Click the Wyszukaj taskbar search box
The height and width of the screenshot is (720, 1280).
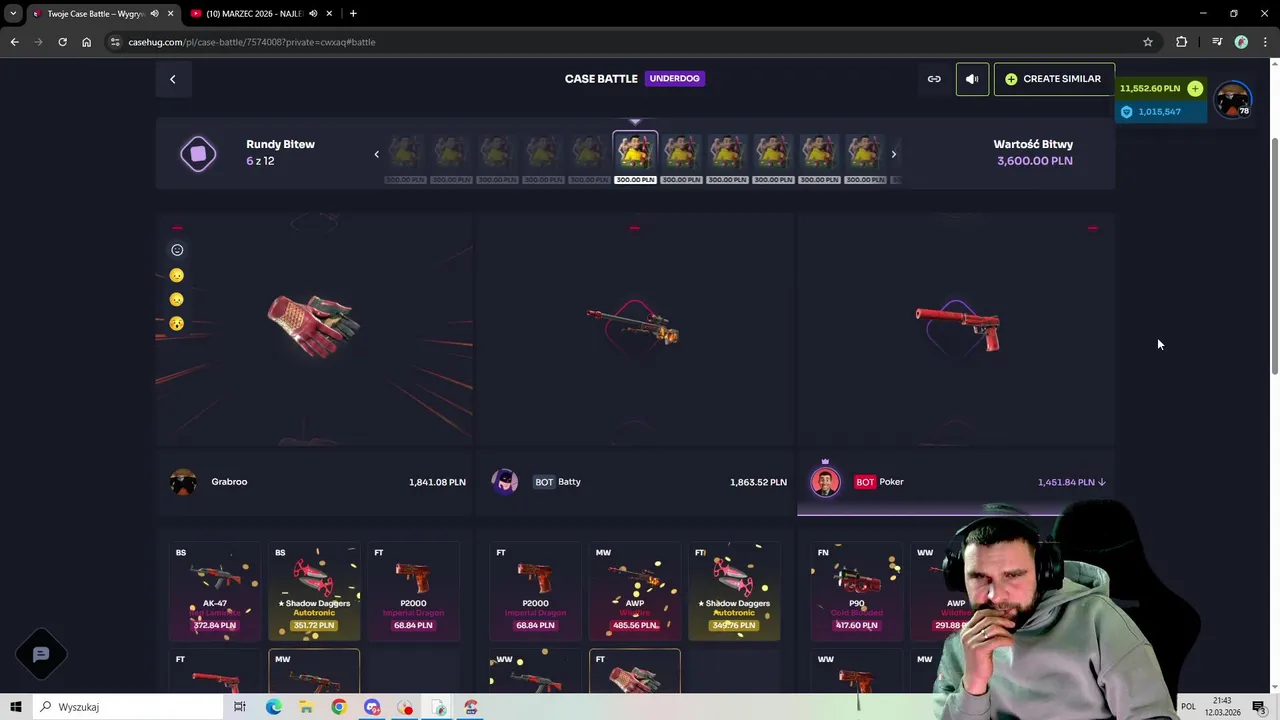click(x=127, y=707)
